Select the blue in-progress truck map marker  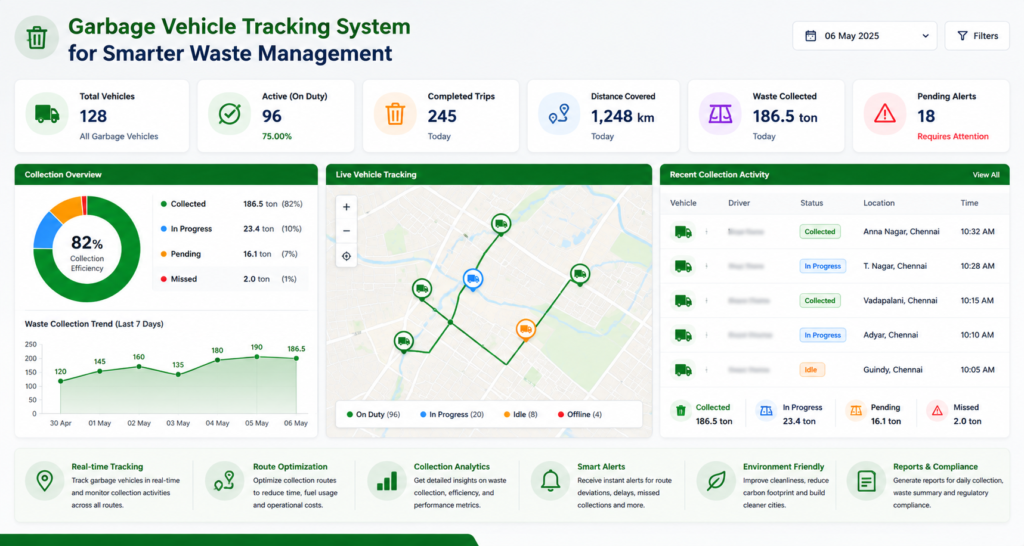[x=473, y=279]
